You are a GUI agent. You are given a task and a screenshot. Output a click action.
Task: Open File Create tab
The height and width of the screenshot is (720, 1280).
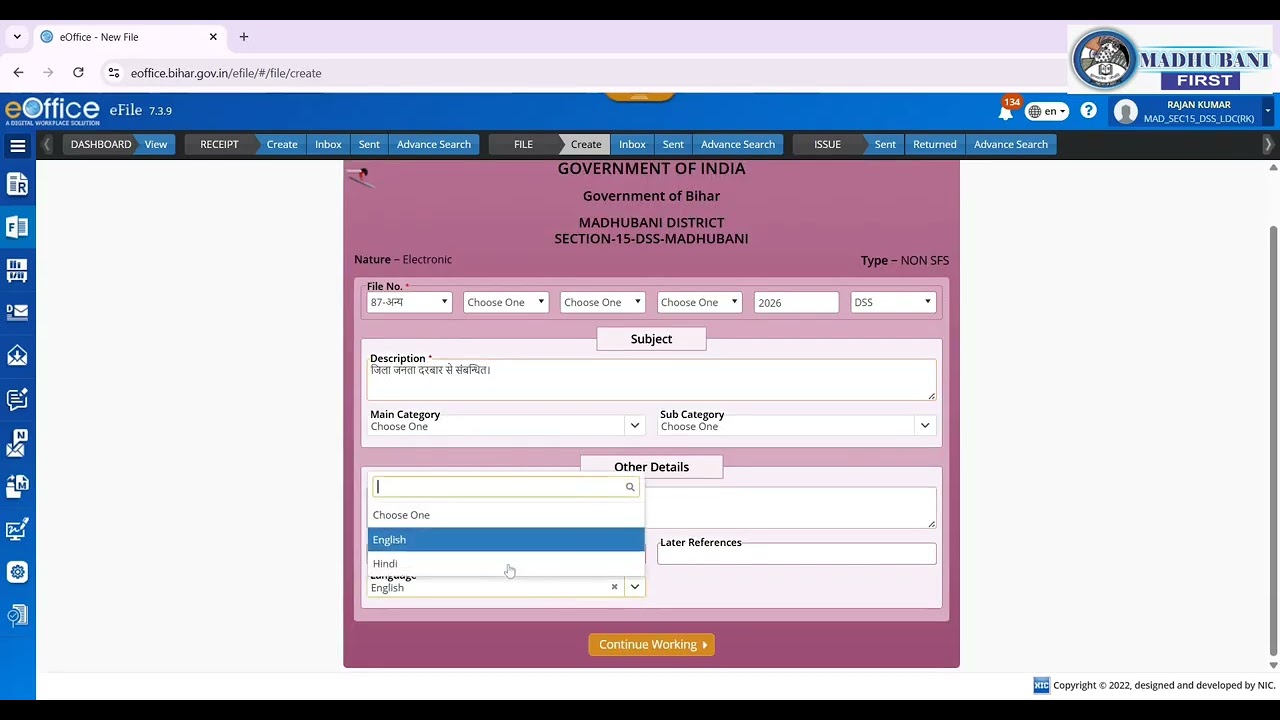point(586,144)
